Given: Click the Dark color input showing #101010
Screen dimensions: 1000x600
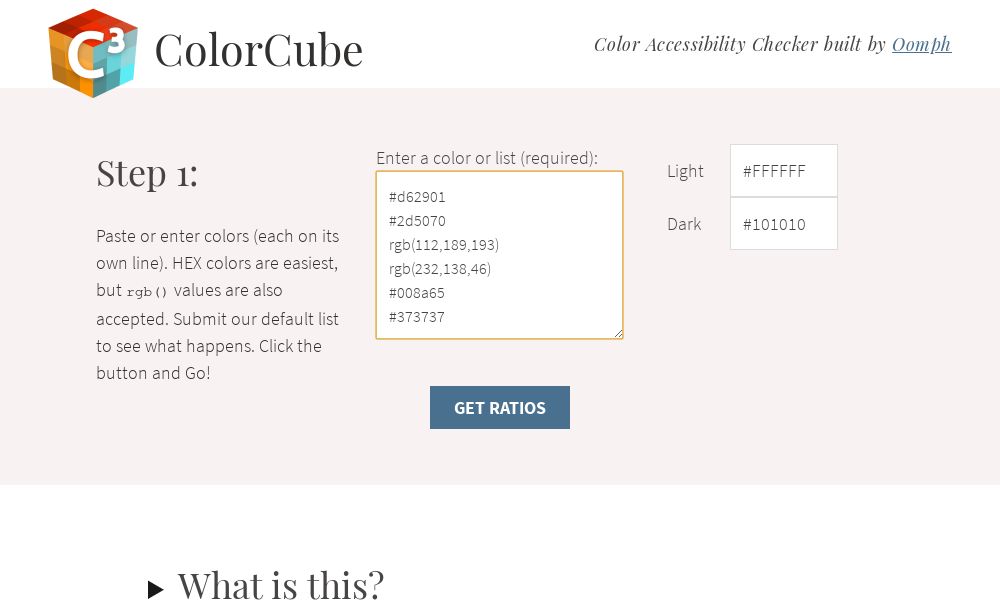Looking at the screenshot, I should click(784, 223).
